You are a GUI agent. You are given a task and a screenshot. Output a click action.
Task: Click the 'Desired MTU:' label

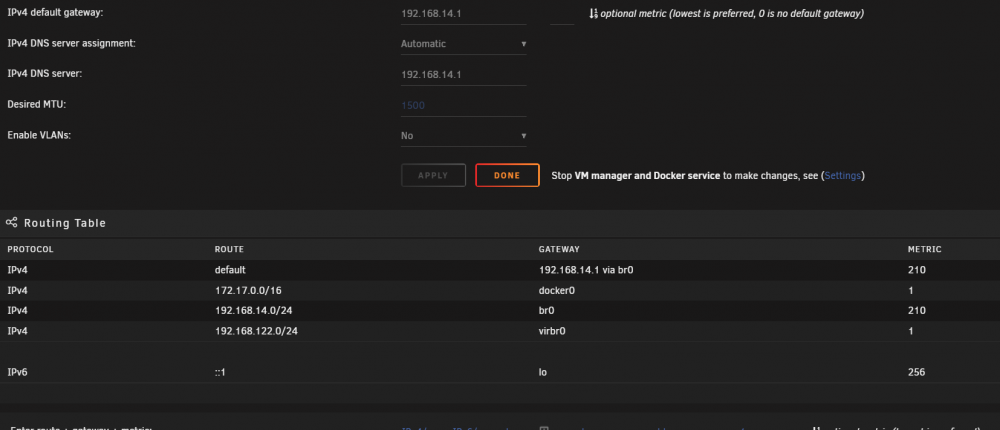36,105
